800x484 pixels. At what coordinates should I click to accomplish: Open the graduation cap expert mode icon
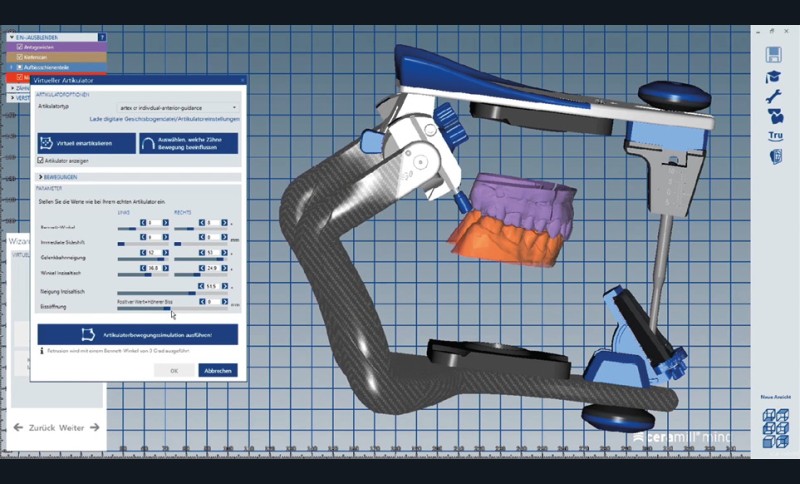pos(773,77)
